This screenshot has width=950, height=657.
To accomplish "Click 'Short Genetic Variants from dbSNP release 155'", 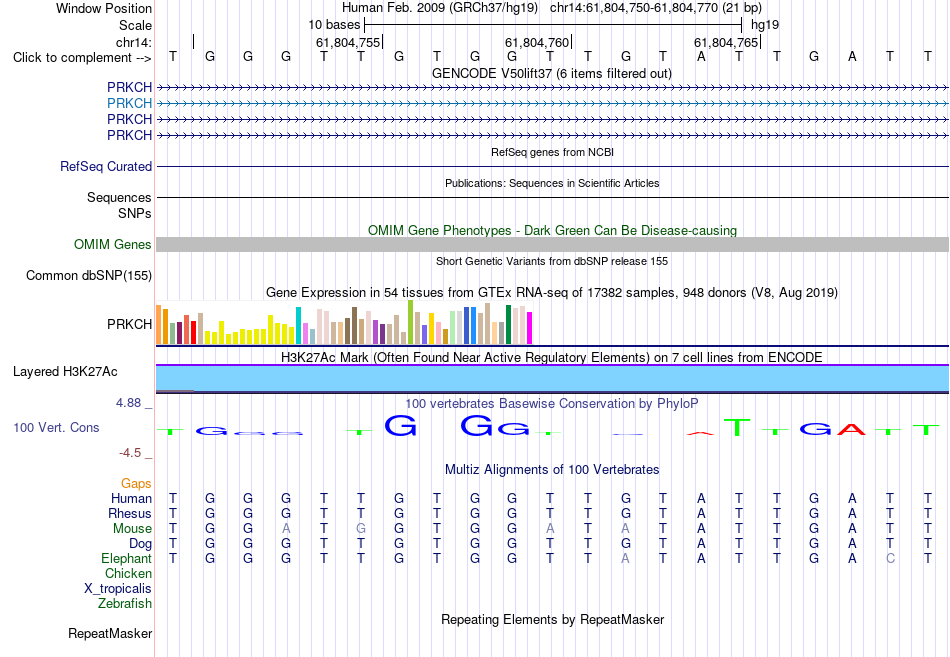I will (552, 261).
